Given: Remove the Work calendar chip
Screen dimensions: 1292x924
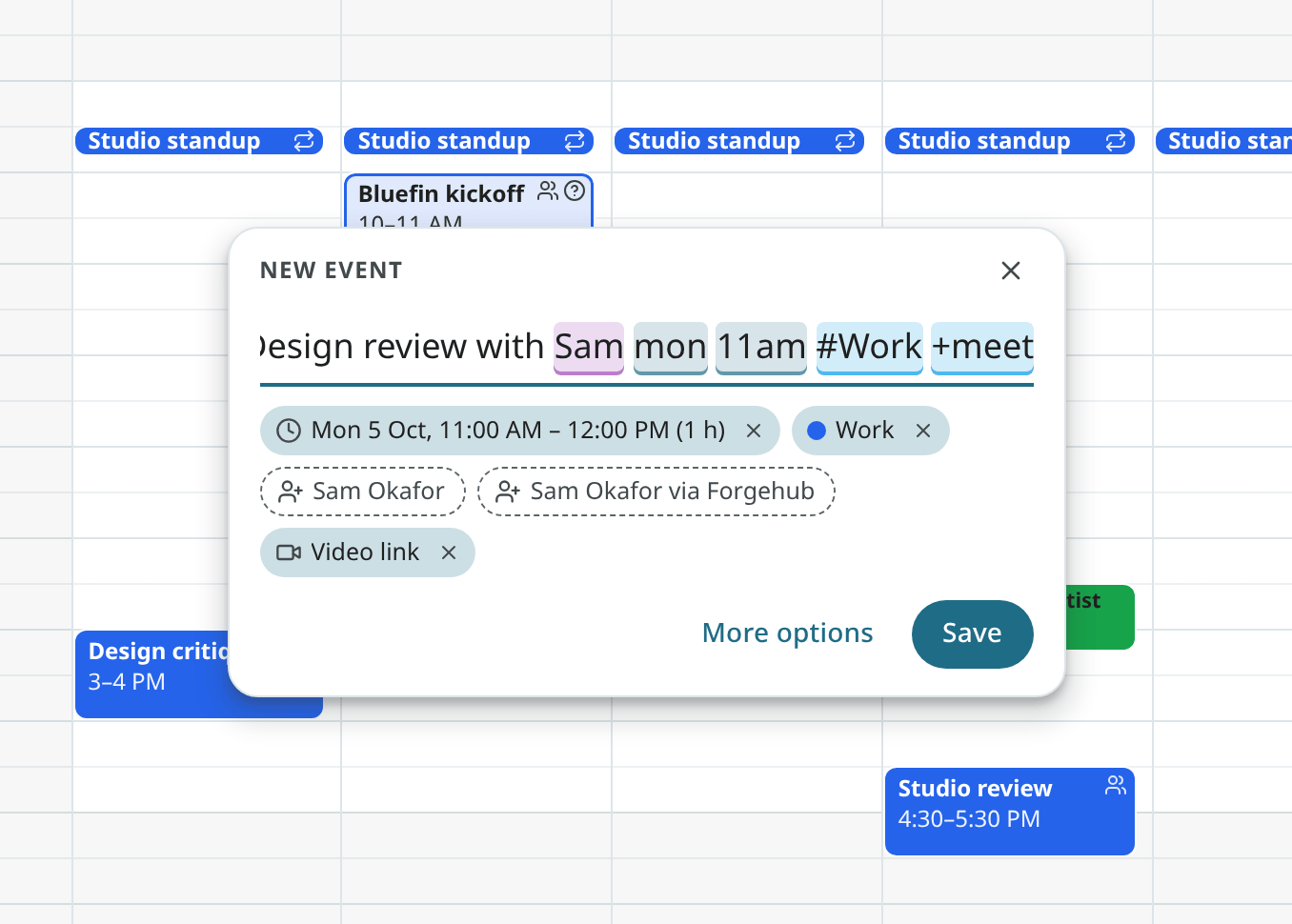Looking at the screenshot, I should pyautogui.click(x=923, y=431).
